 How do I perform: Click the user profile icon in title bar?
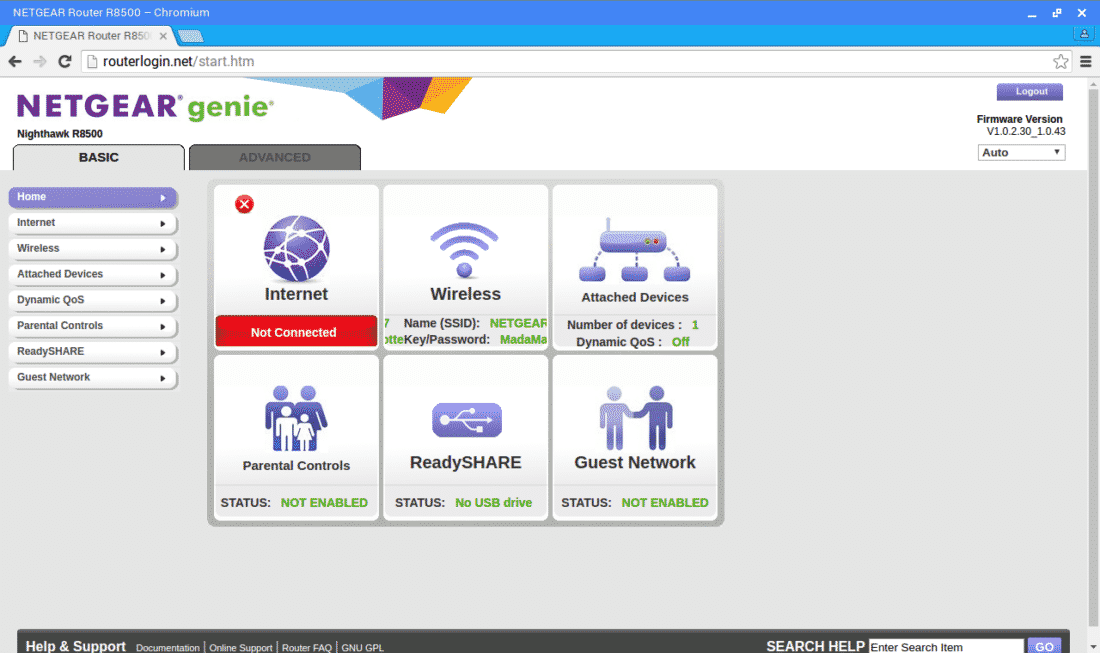1084,33
